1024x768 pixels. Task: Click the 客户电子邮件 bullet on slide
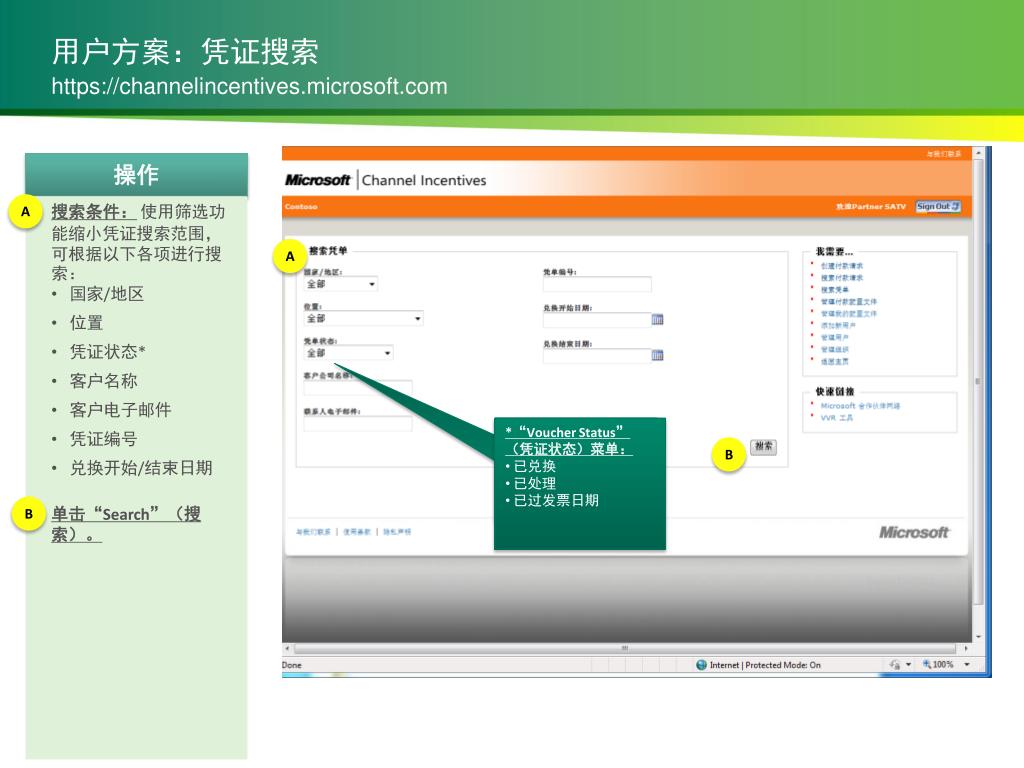click(121, 410)
